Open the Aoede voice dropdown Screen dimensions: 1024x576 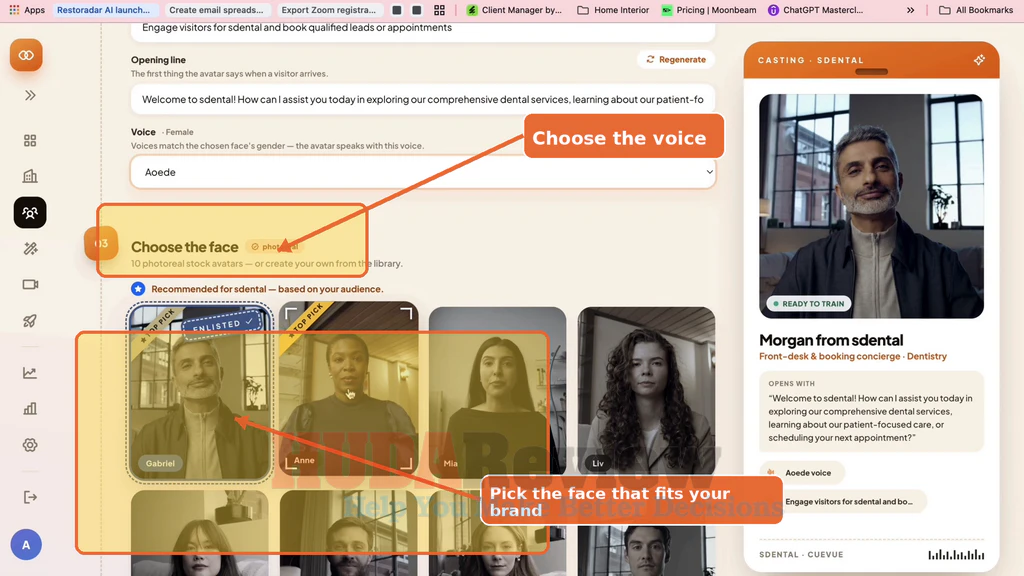(423, 172)
